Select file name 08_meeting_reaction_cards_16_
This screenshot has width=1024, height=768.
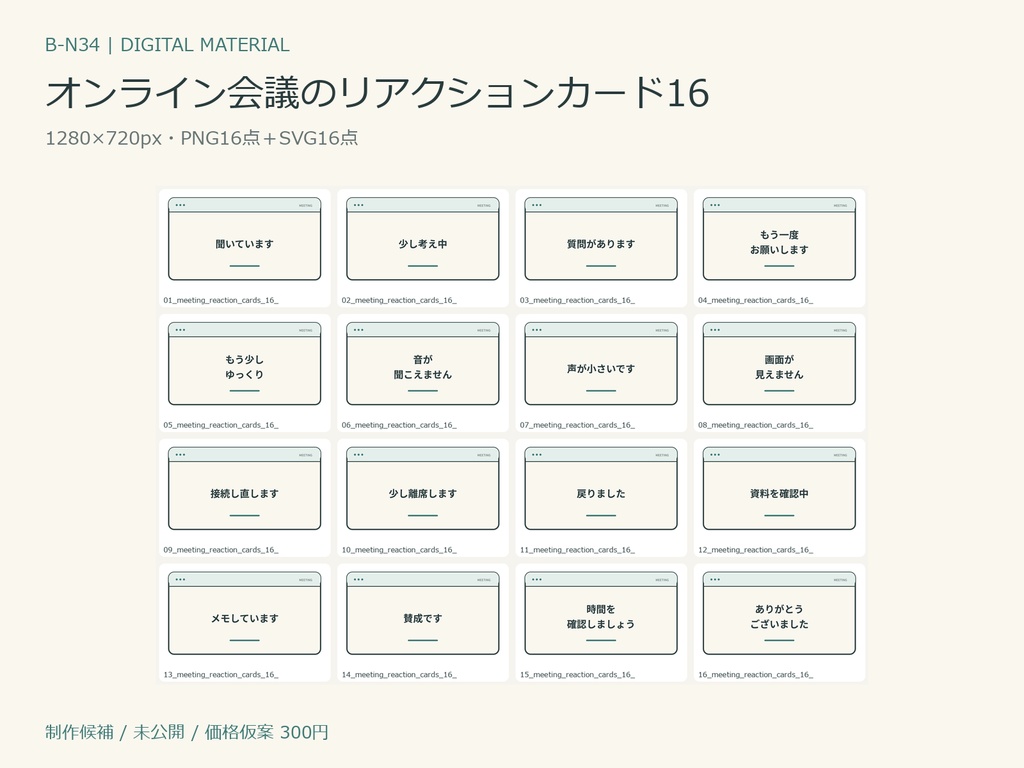tap(756, 425)
